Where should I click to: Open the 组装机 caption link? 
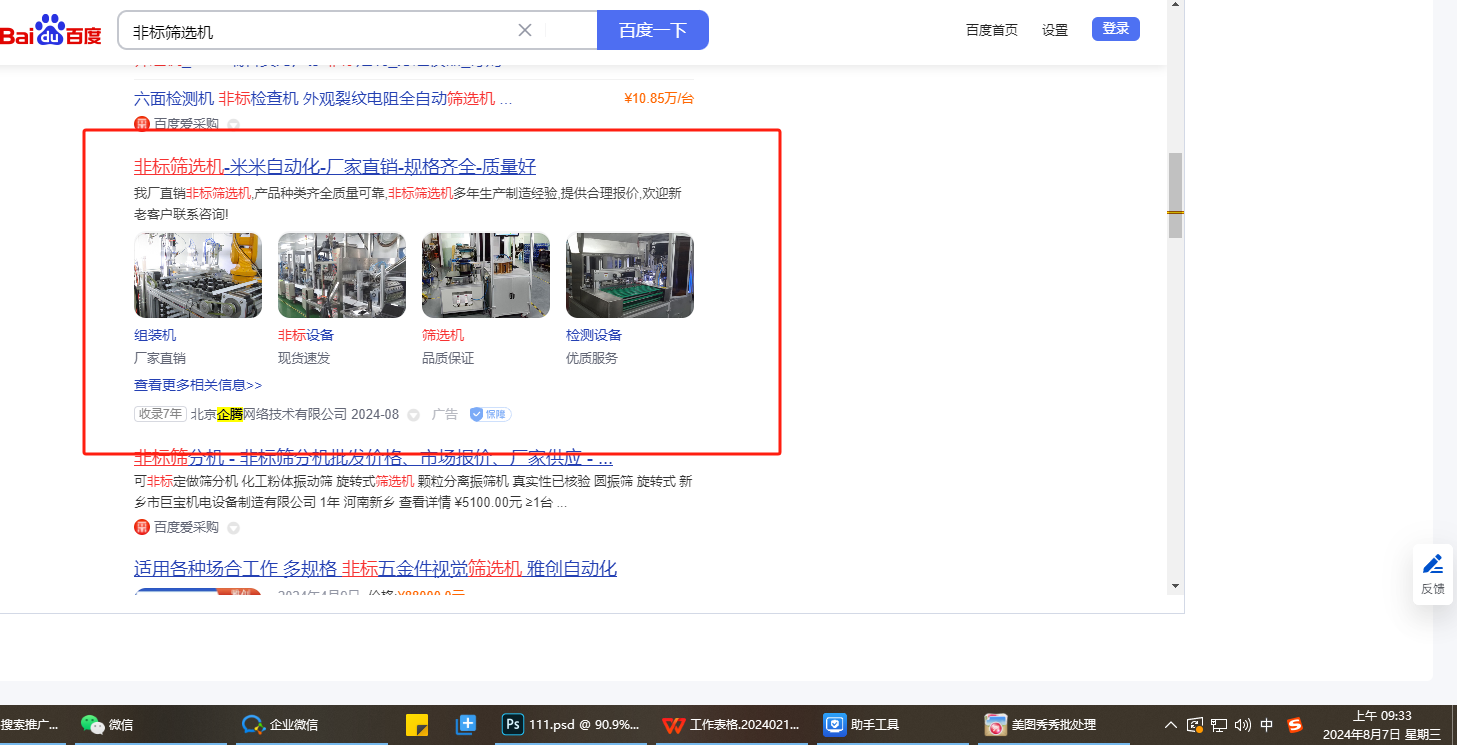coord(155,335)
